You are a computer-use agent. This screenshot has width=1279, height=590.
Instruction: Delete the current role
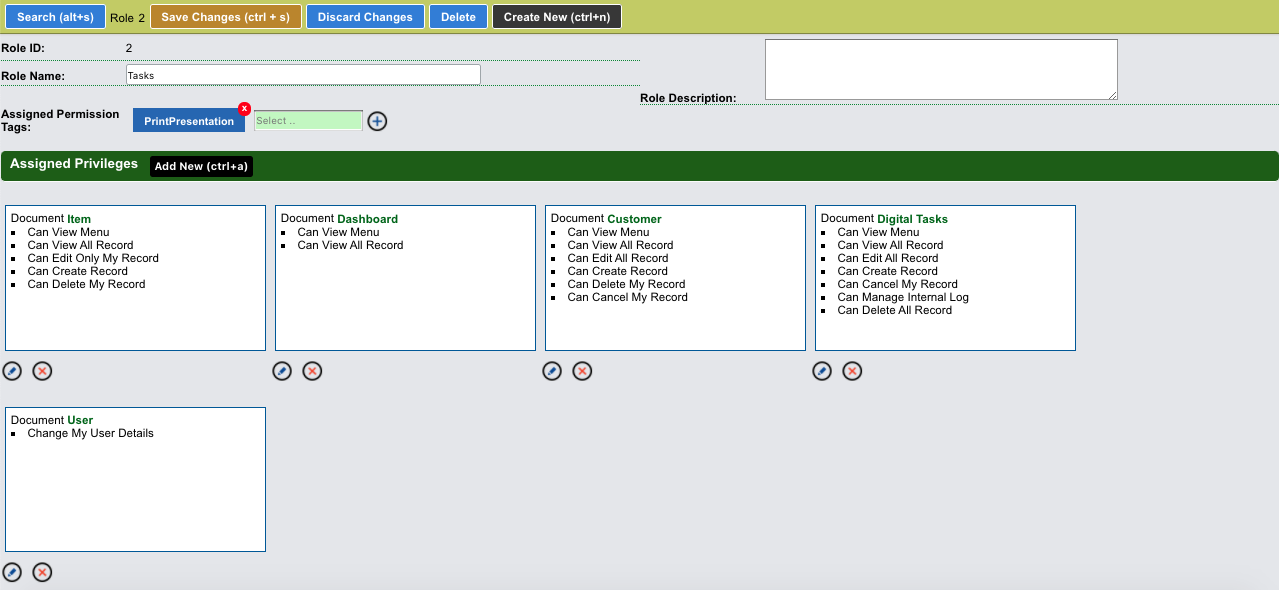458,16
